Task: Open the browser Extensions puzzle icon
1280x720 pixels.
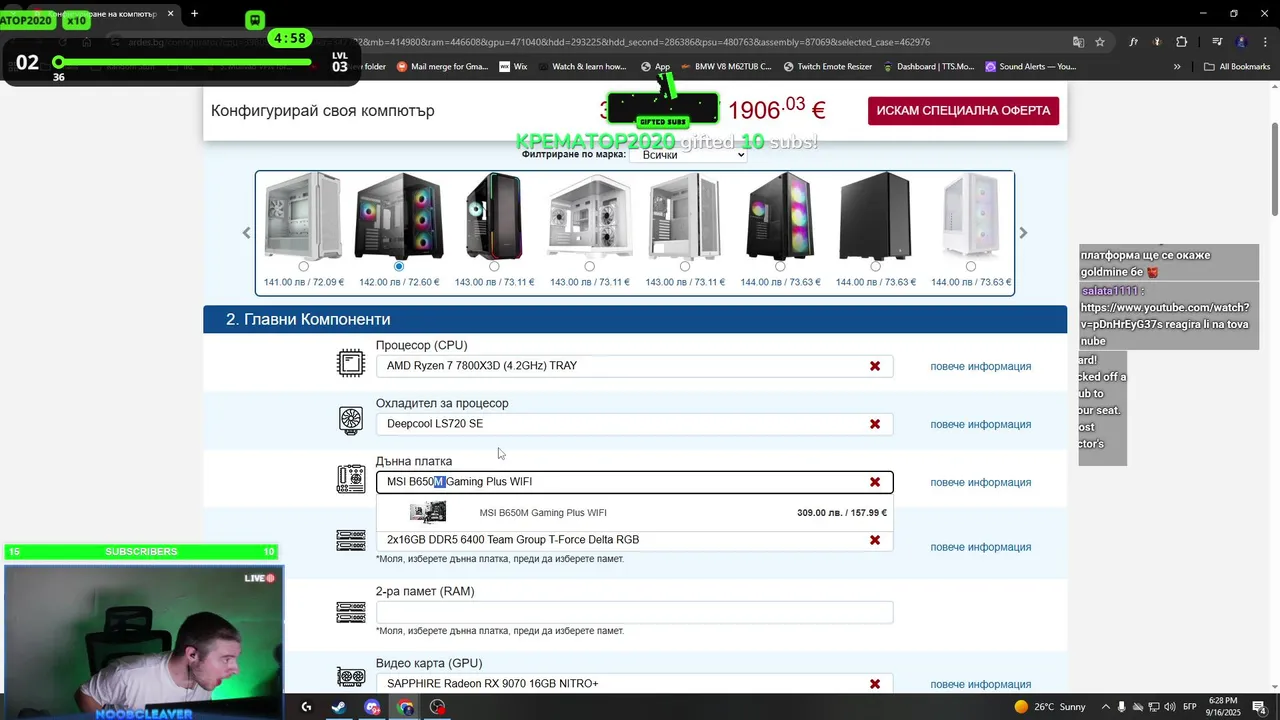Action: (1182, 42)
